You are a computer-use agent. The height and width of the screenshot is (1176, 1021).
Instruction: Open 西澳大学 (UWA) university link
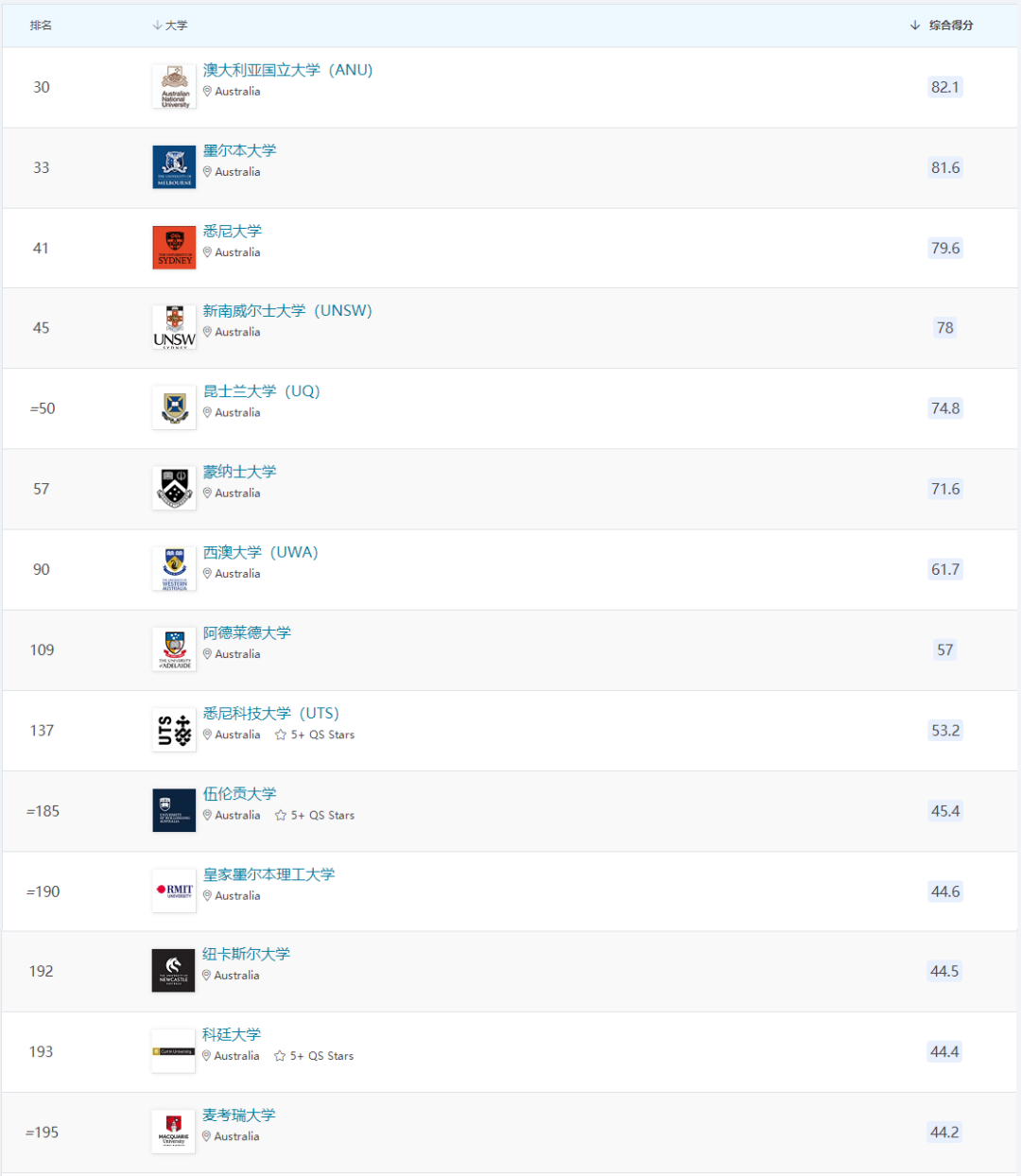click(x=261, y=552)
